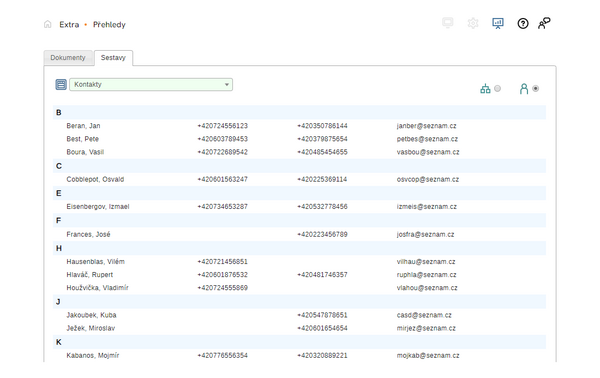Click second phone +420350786144
This screenshot has width=600, height=378.
tap(323, 126)
